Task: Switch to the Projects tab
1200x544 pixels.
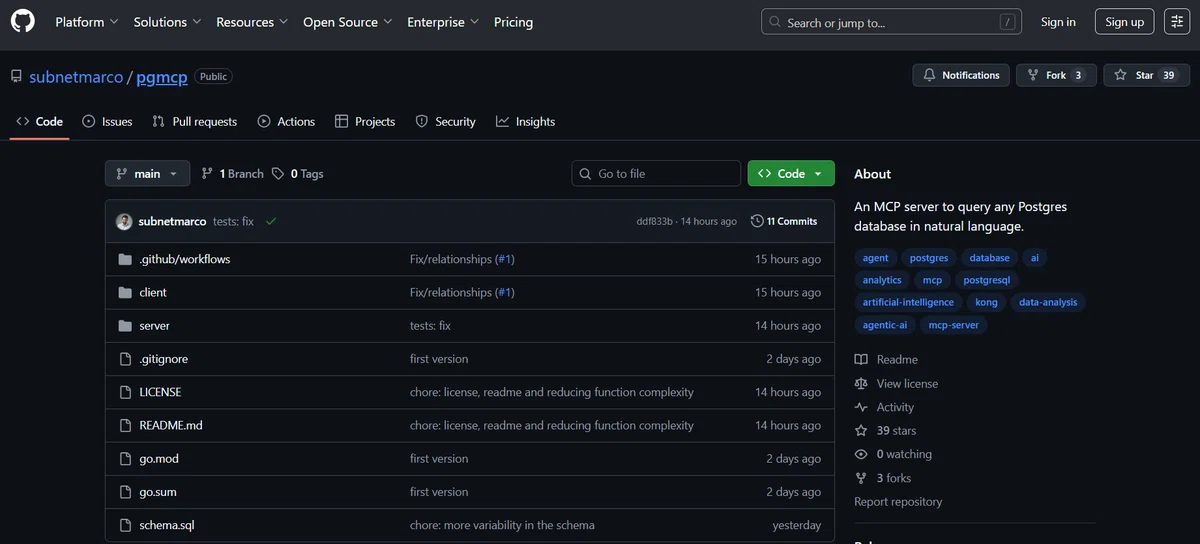Action: (365, 121)
